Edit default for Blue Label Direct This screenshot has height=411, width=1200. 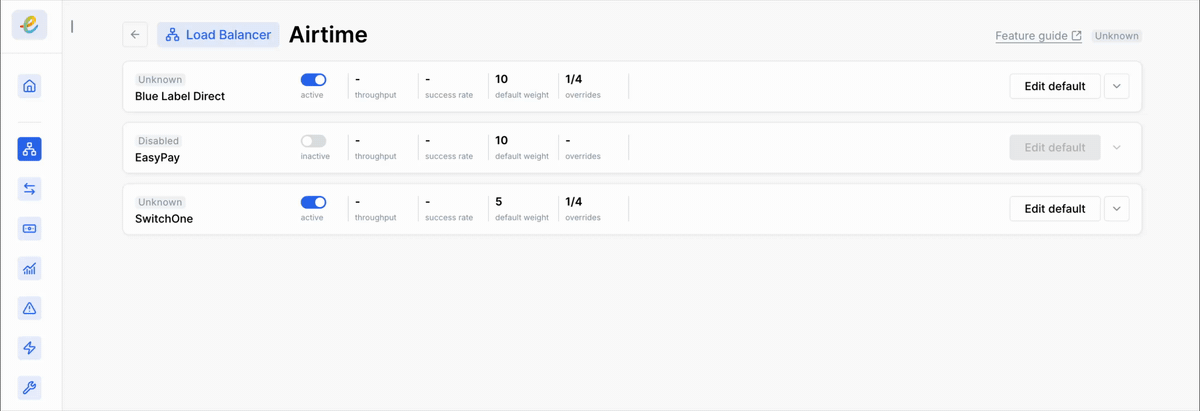[x=1055, y=86]
